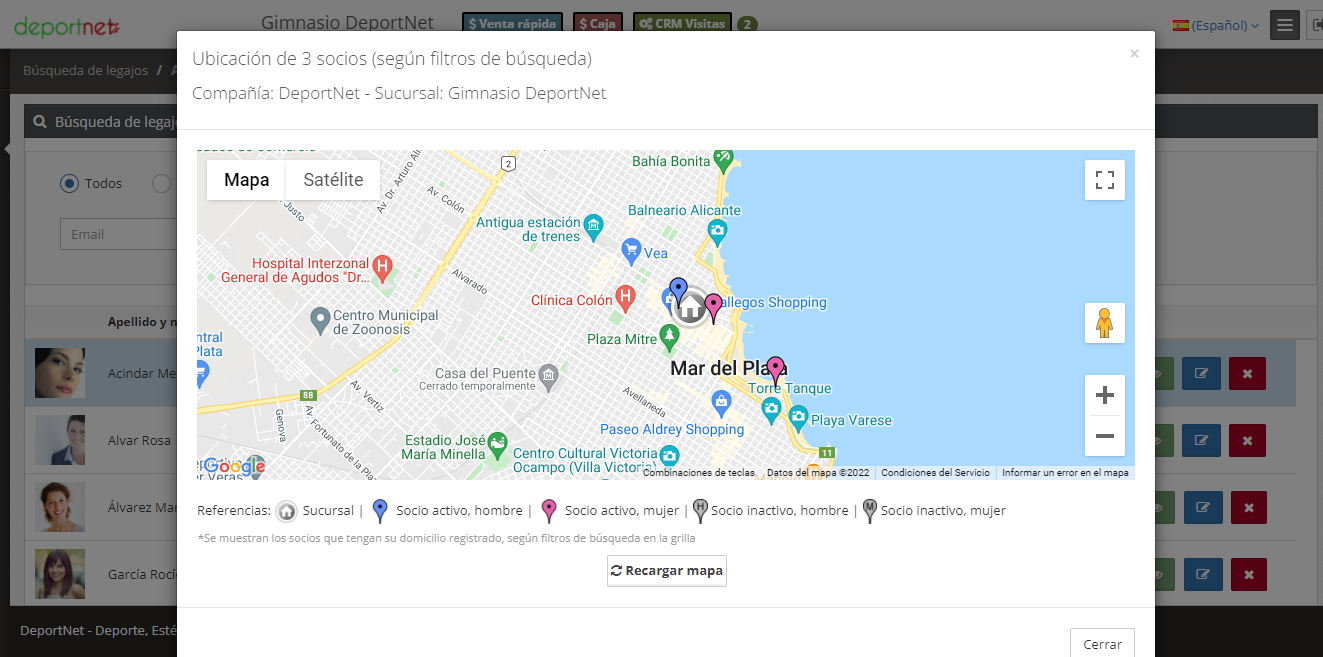Open the Venta rápida button
Image resolution: width=1323 pixels, height=657 pixels.
click(511, 23)
